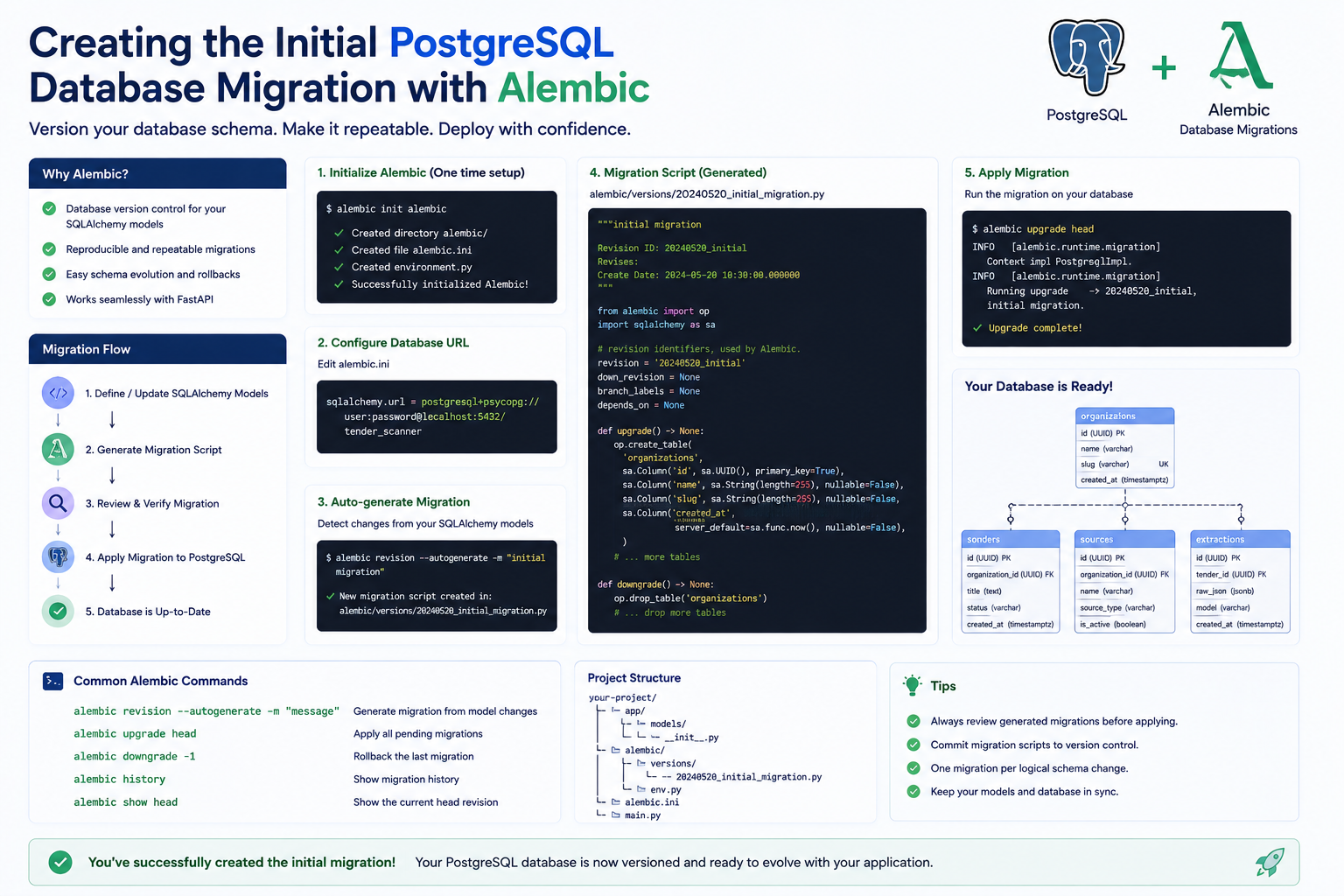Click the check icon beside Database version control
This screenshot has width=1344, height=896.
coord(49,208)
